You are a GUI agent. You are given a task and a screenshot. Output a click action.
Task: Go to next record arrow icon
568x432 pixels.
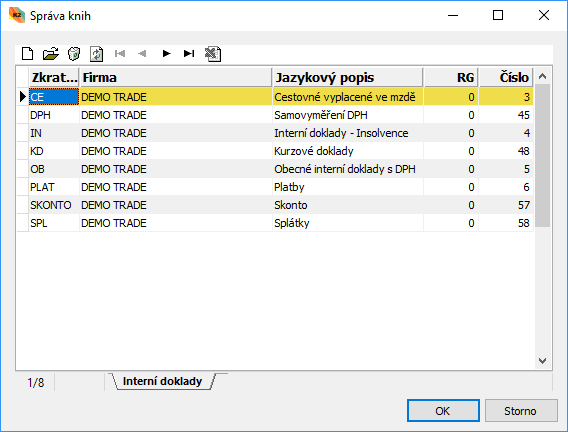click(x=166, y=54)
